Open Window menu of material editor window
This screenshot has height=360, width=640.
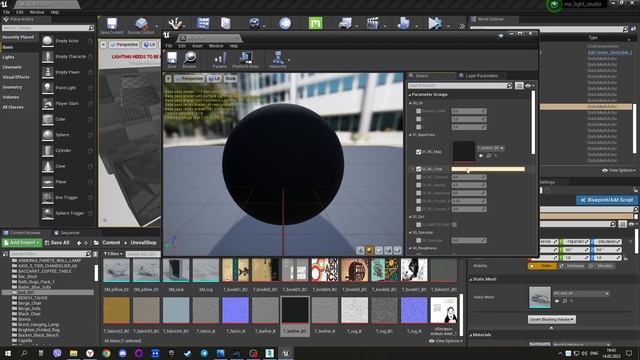[x=216, y=46]
